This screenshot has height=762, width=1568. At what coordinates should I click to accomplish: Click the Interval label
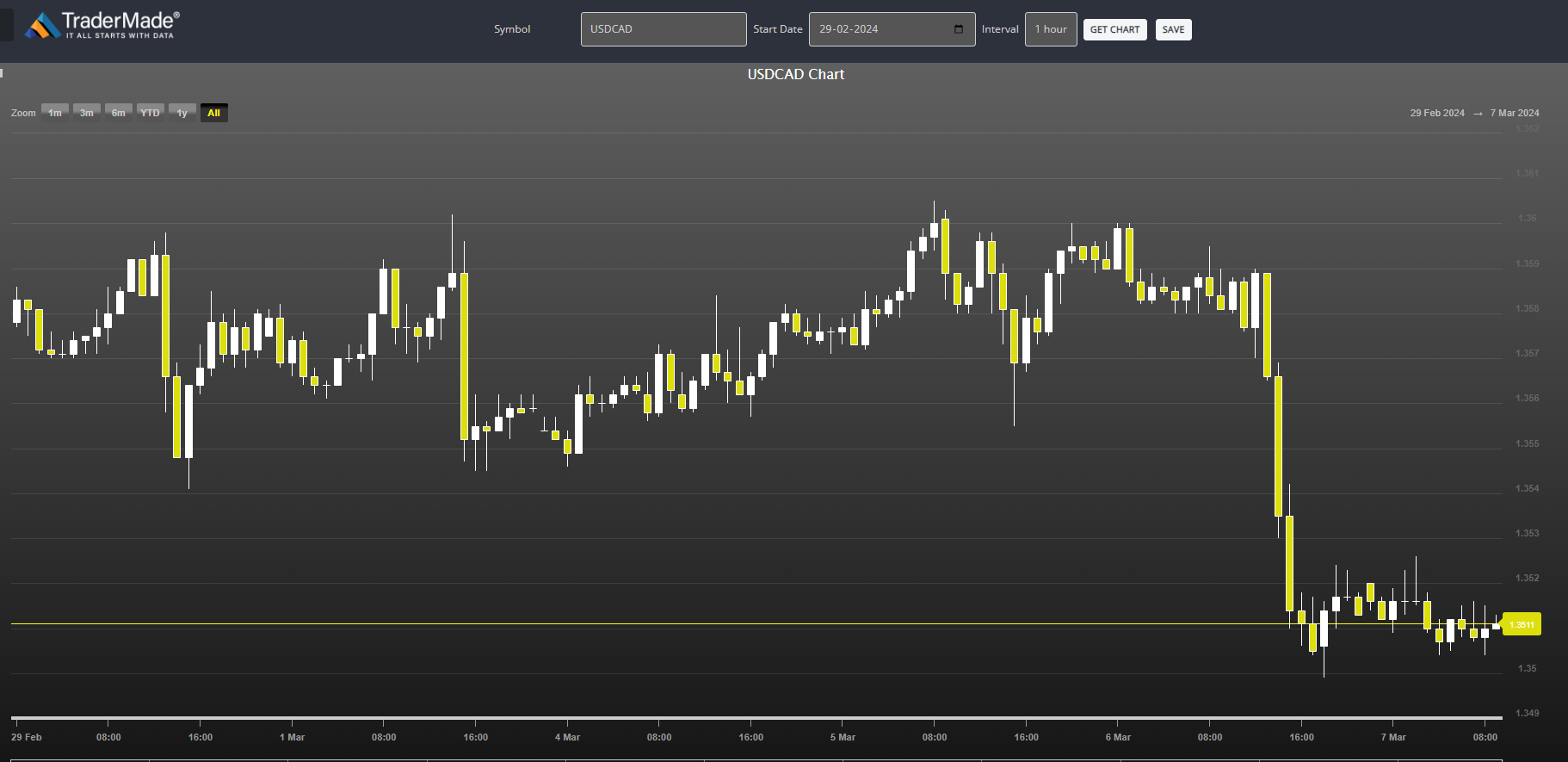point(1000,29)
